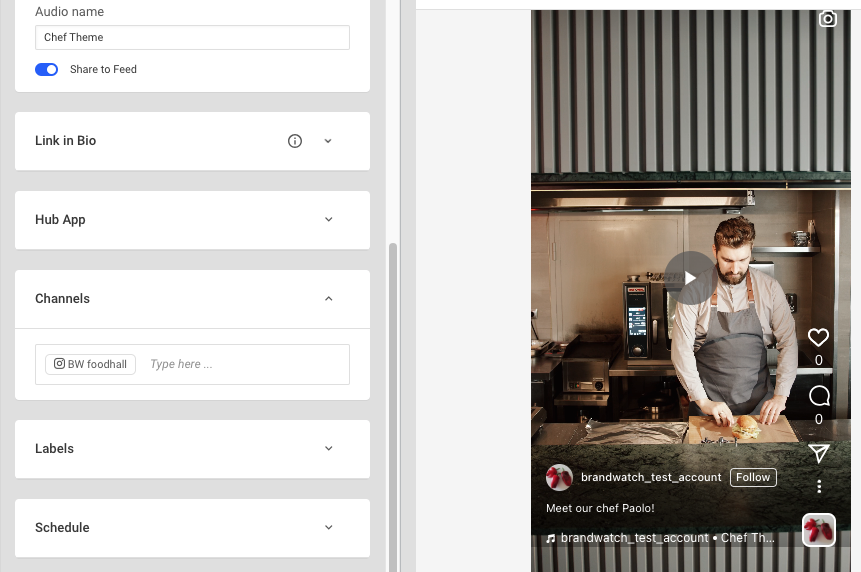Open brandwatch_test_account profile avatar
Viewport: 861px width, 572px height.
tap(559, 478)
